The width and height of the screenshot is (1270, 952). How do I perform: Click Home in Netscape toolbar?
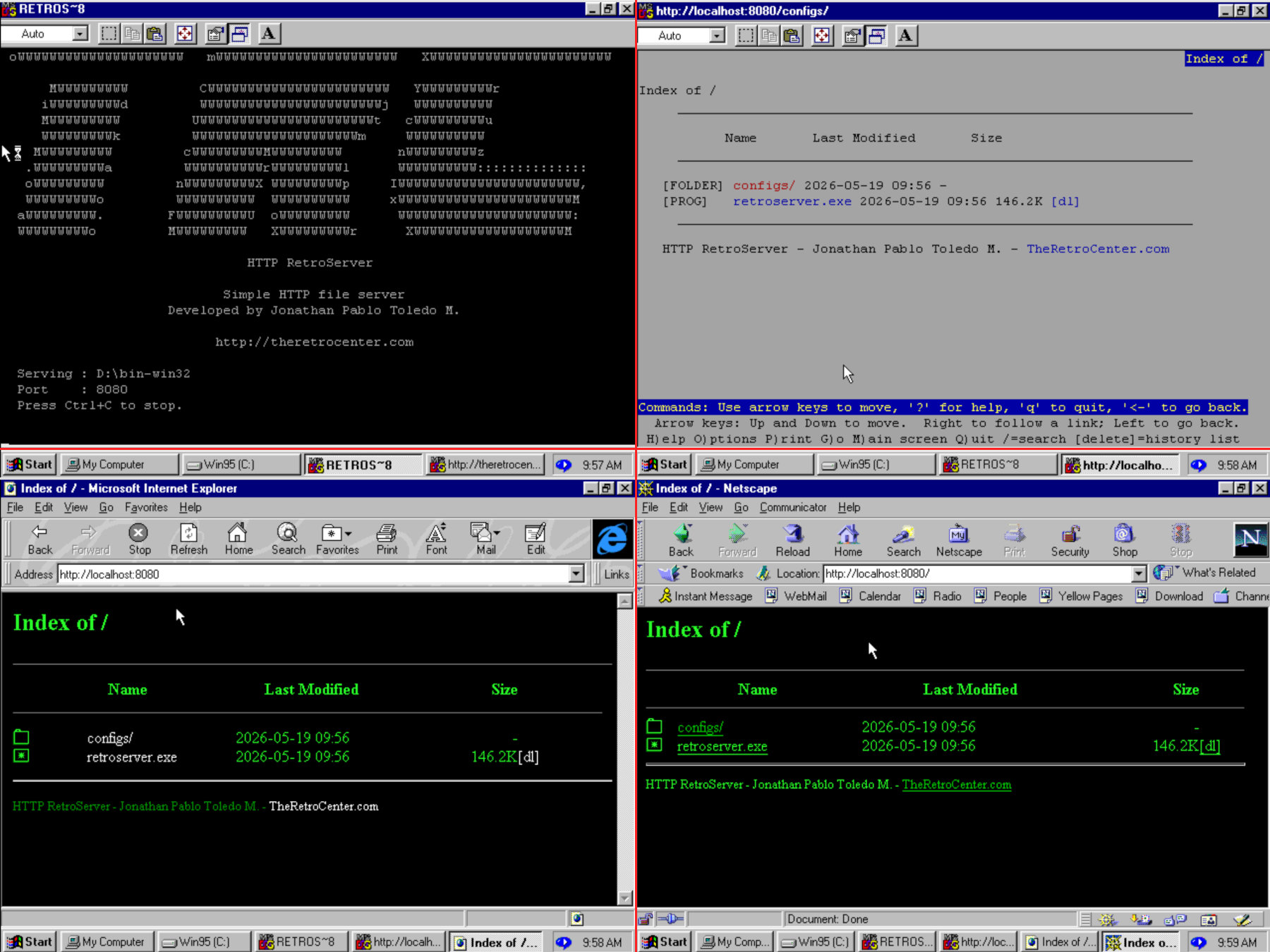(x=848, y=541)
